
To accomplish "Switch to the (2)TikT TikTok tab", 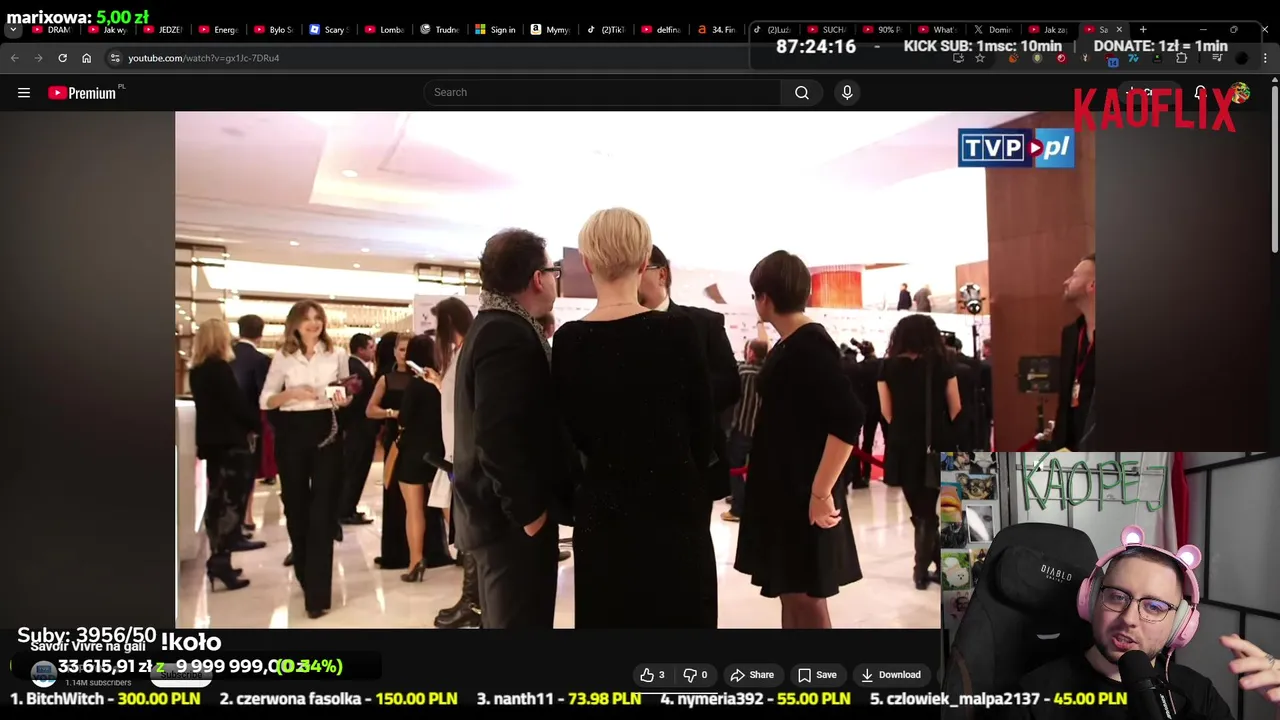I will click(x=605, y=30).
